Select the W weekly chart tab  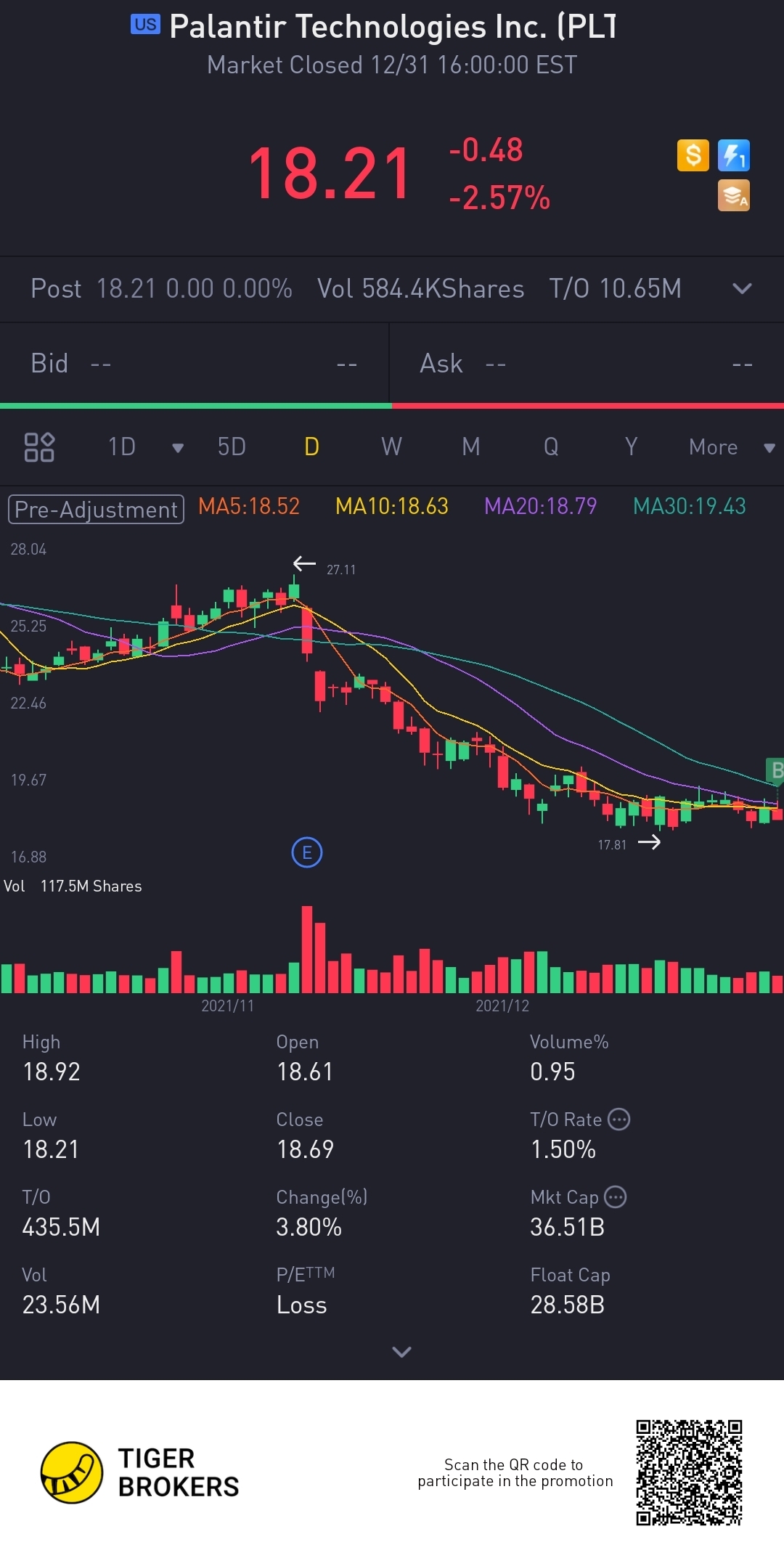[391, 446]
